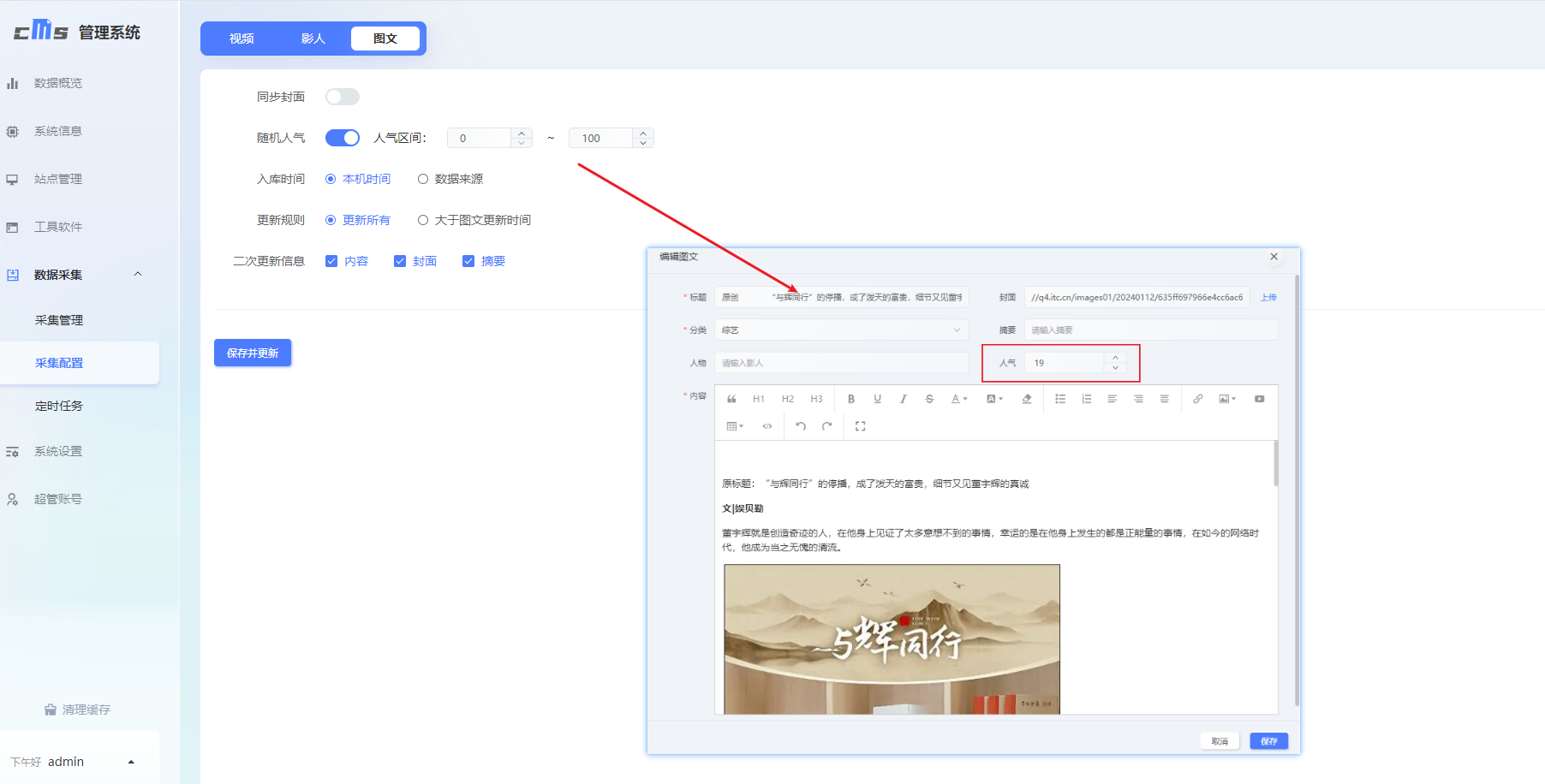Screen dimensions: 1545x784
Task: Insert a bulleted list
Action: click(1060, 399)
